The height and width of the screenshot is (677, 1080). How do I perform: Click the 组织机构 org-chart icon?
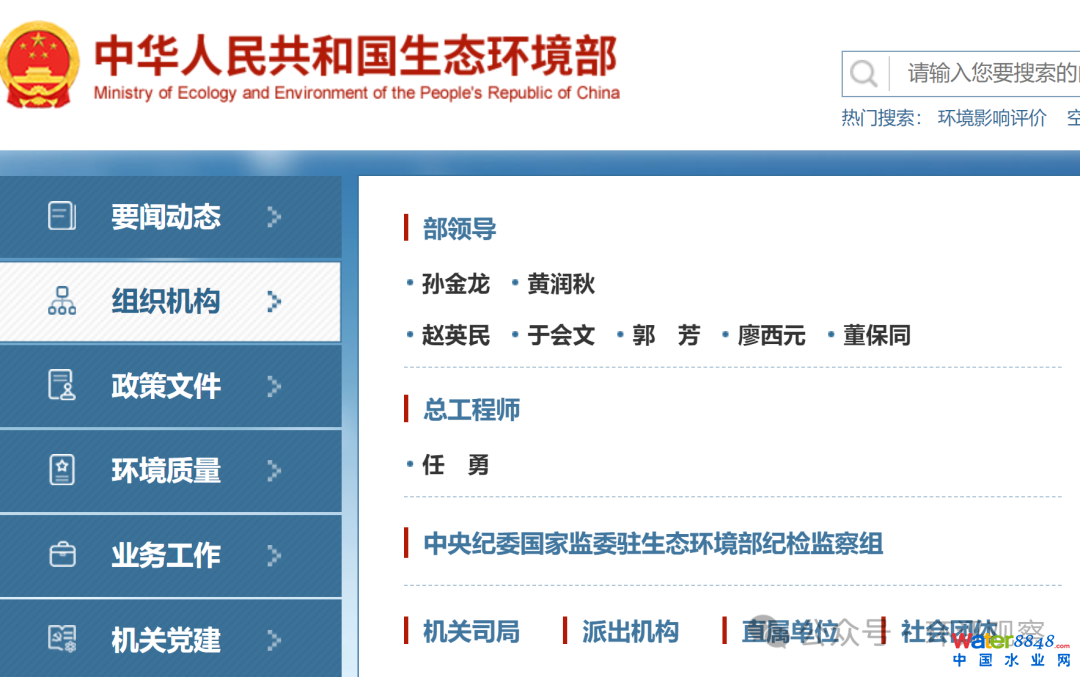(62, 301)
